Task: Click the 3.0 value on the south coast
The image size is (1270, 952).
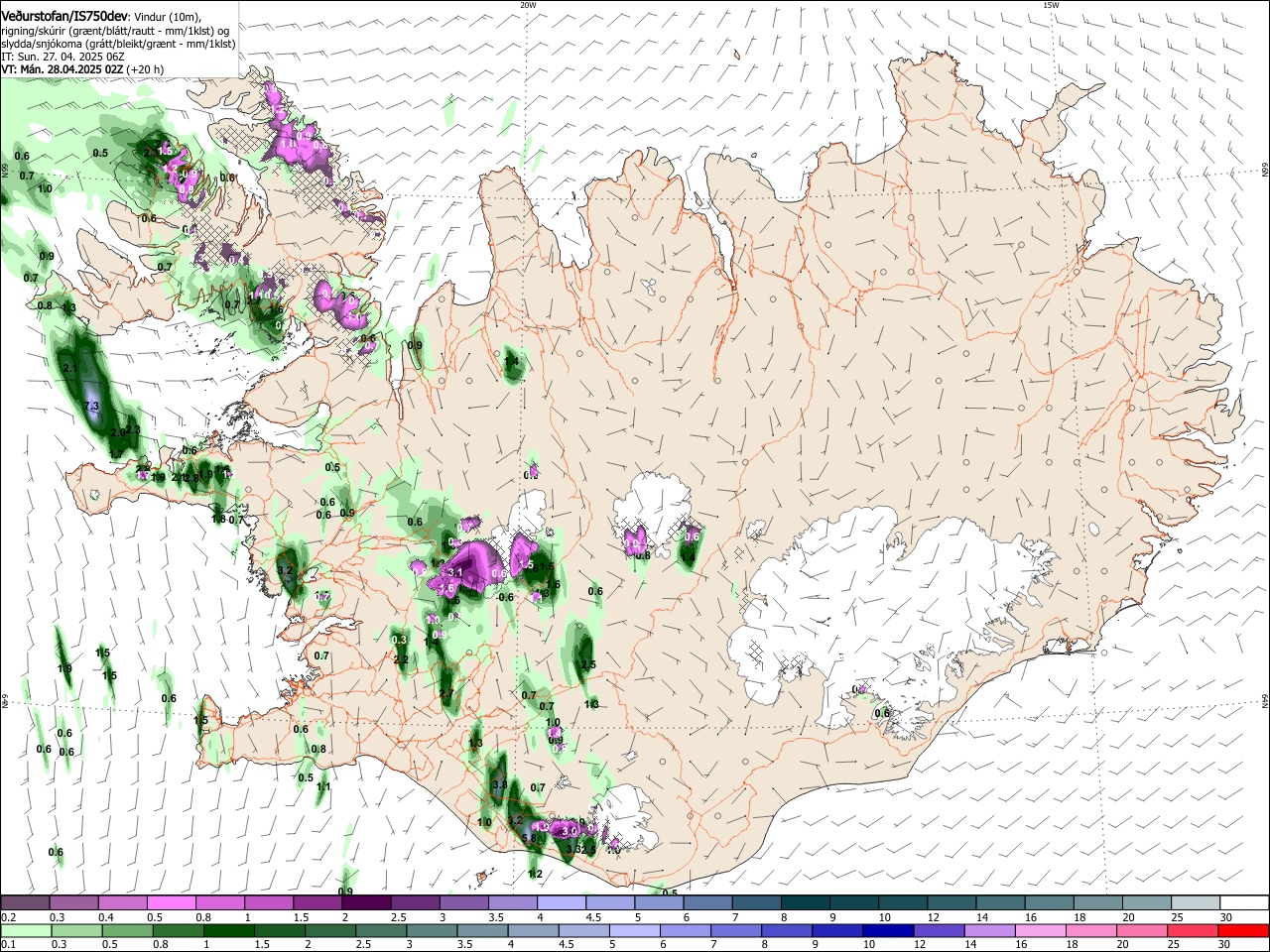Action: pyautogui.click(x=570, y=830)
